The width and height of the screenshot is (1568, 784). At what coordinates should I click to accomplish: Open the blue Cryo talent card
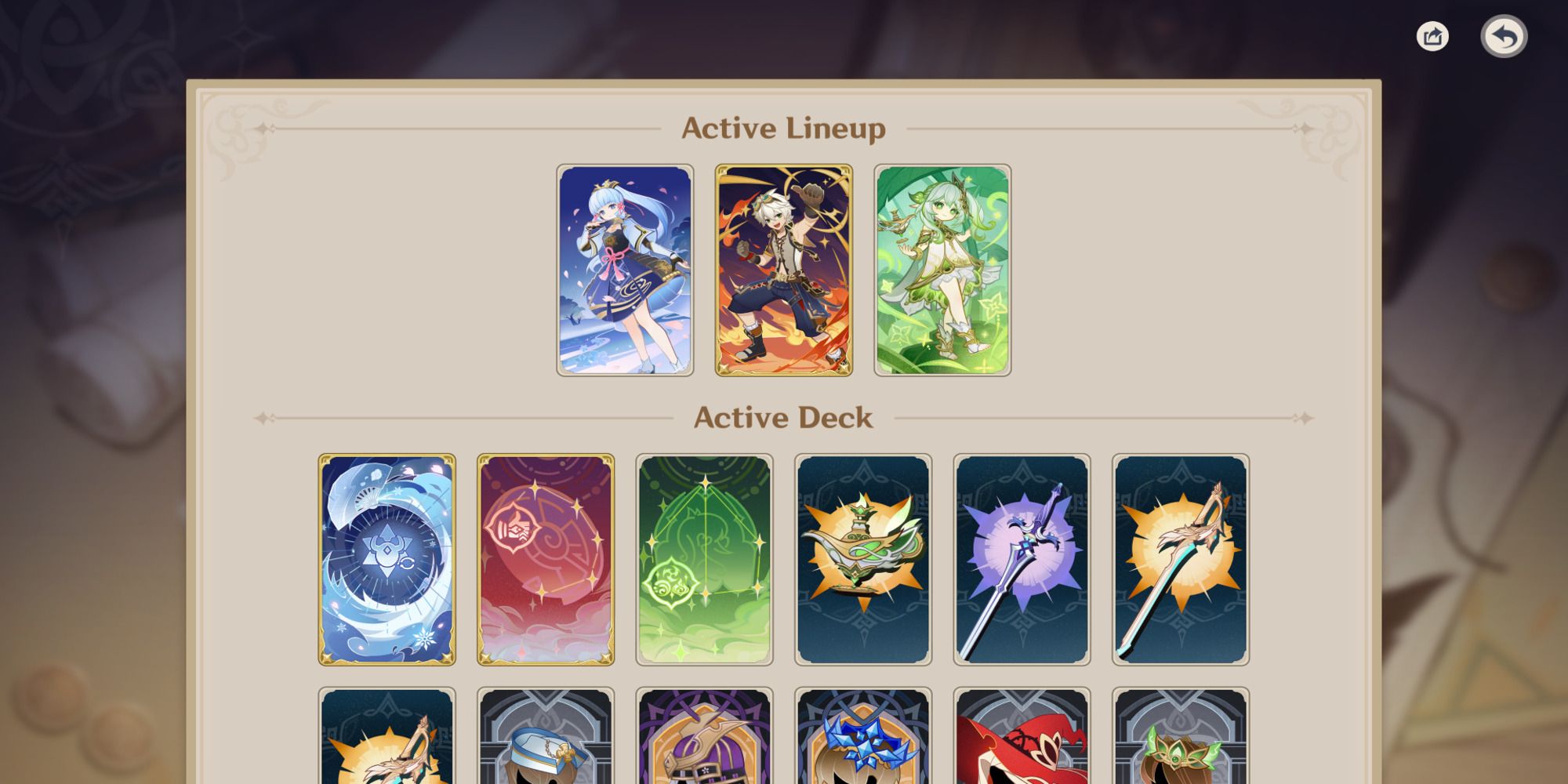coord(387,560)
